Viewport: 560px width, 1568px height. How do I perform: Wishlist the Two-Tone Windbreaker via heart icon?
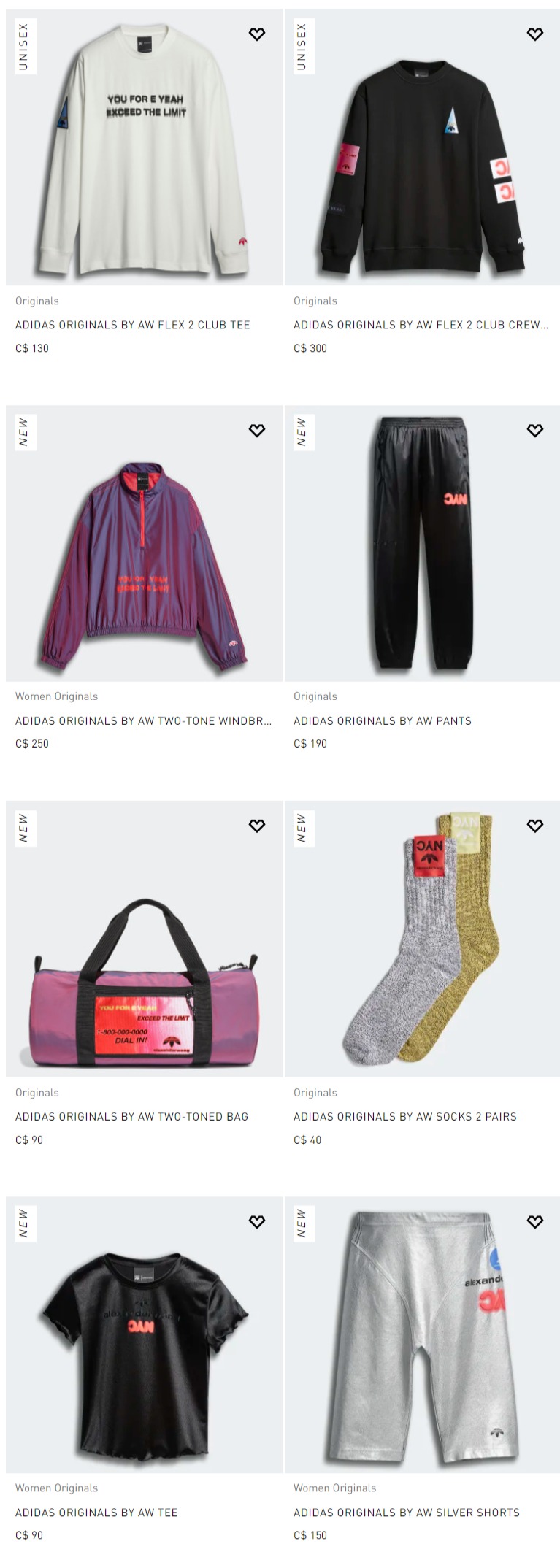(257, 431)
